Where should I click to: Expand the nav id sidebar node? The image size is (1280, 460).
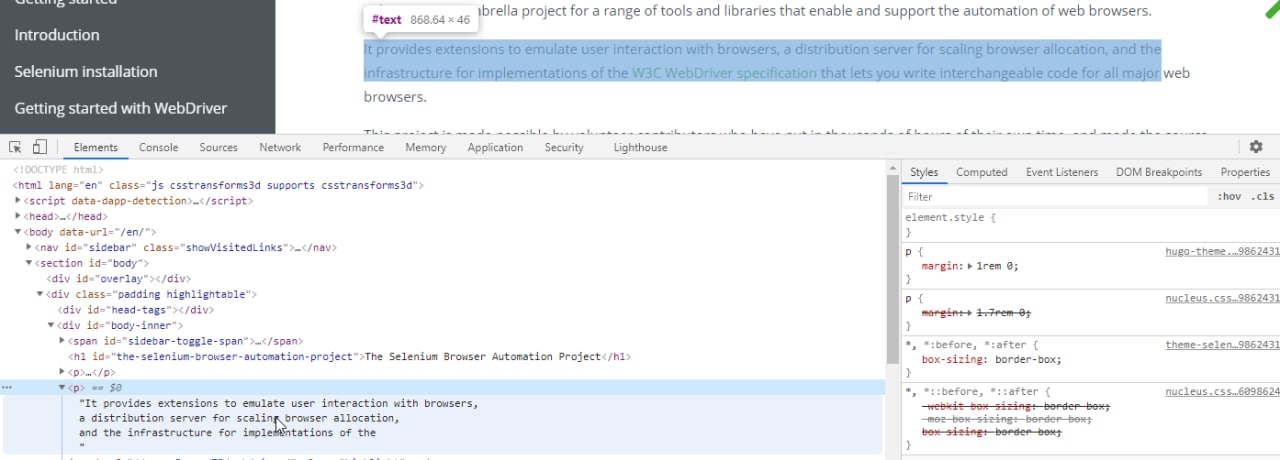29,247
